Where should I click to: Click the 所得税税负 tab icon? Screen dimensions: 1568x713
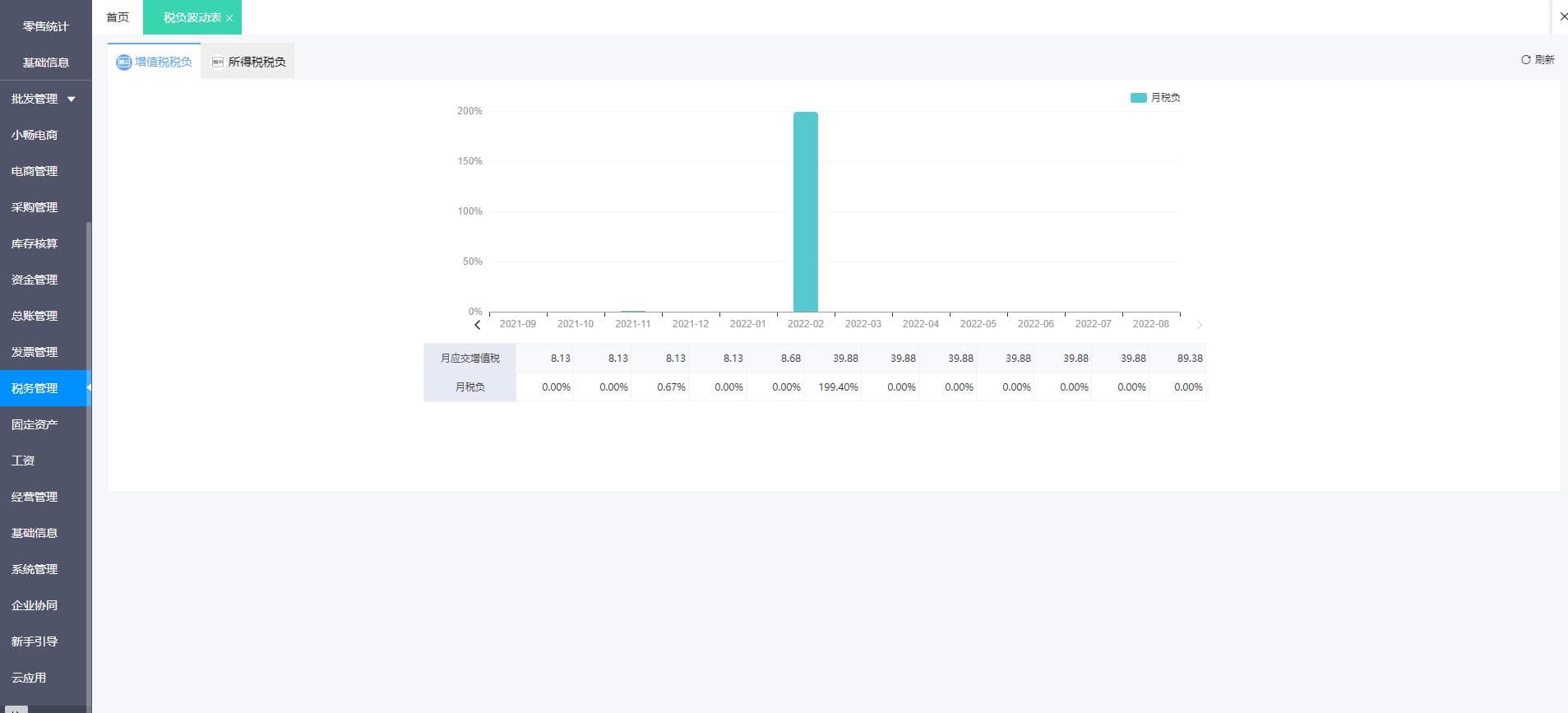pyautogui.click(x=218, y=62)
